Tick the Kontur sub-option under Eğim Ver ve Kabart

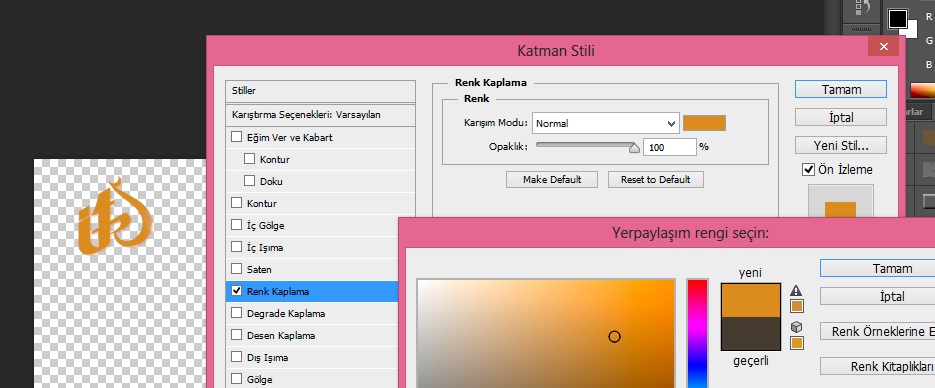click(x=250, y=159)
